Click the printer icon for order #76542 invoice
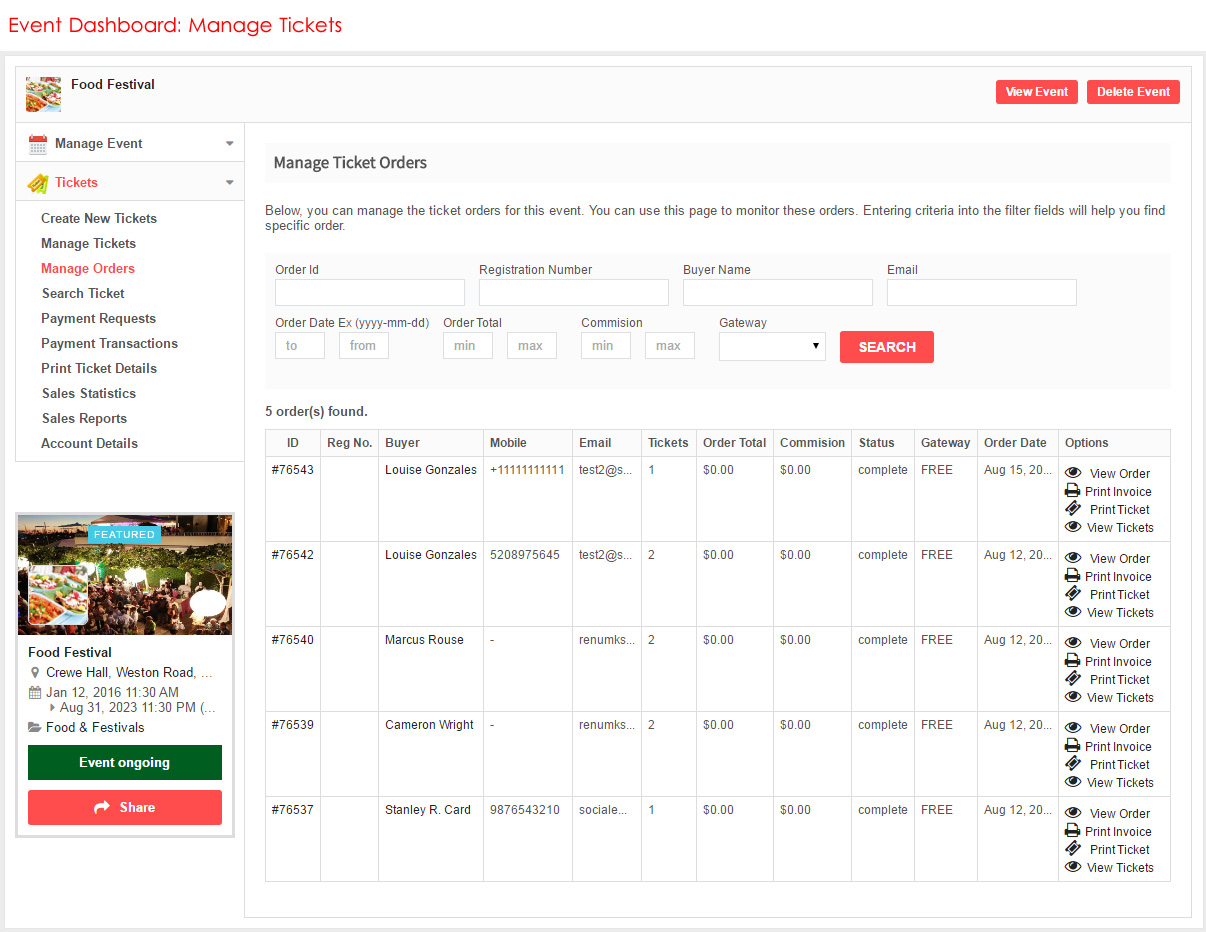 (1073, 576)
